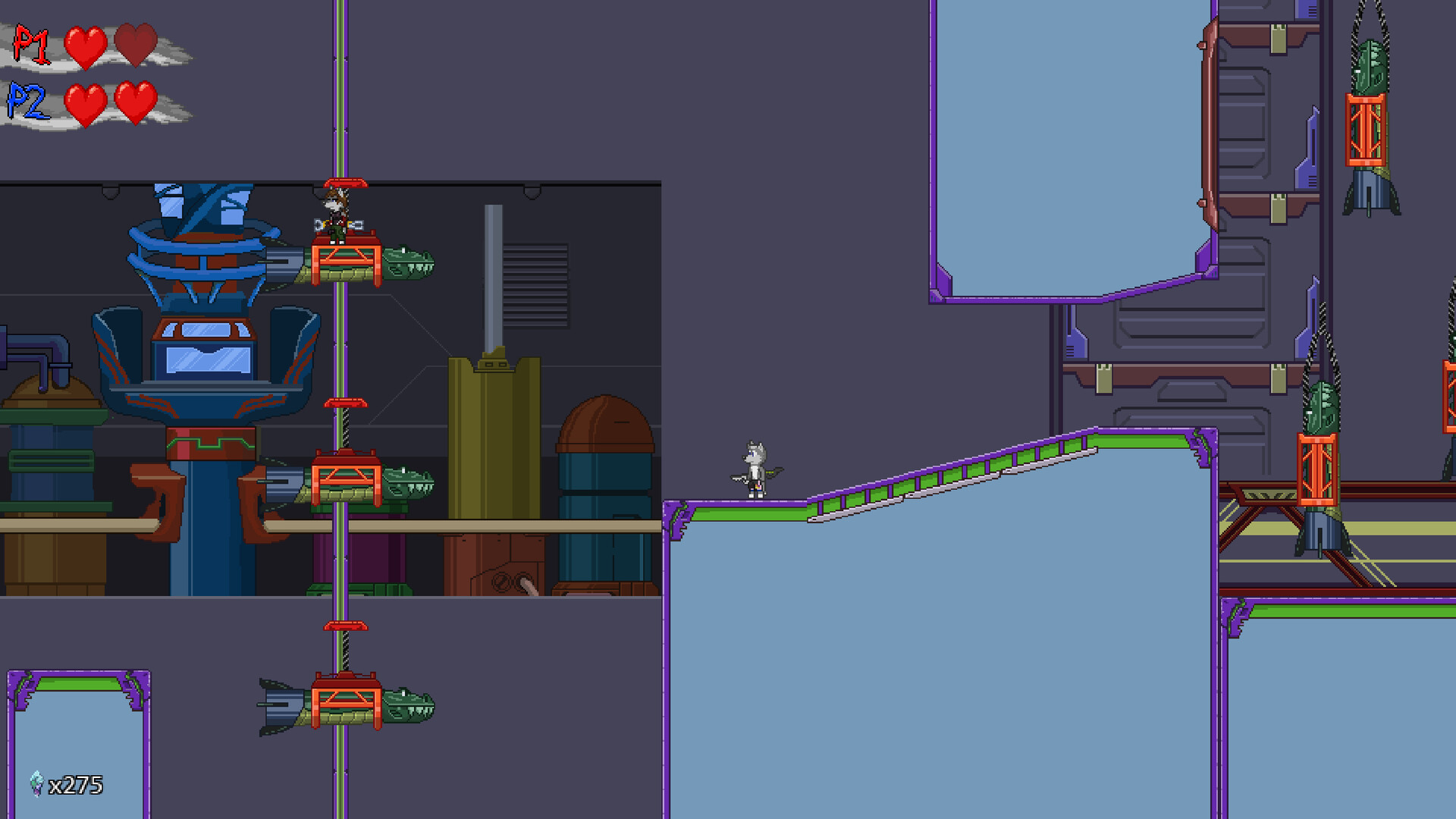The width and height of the screenshot is (1456, 819).
Task: Click the crystal gem counter icon
Action: tap(36, 783)
